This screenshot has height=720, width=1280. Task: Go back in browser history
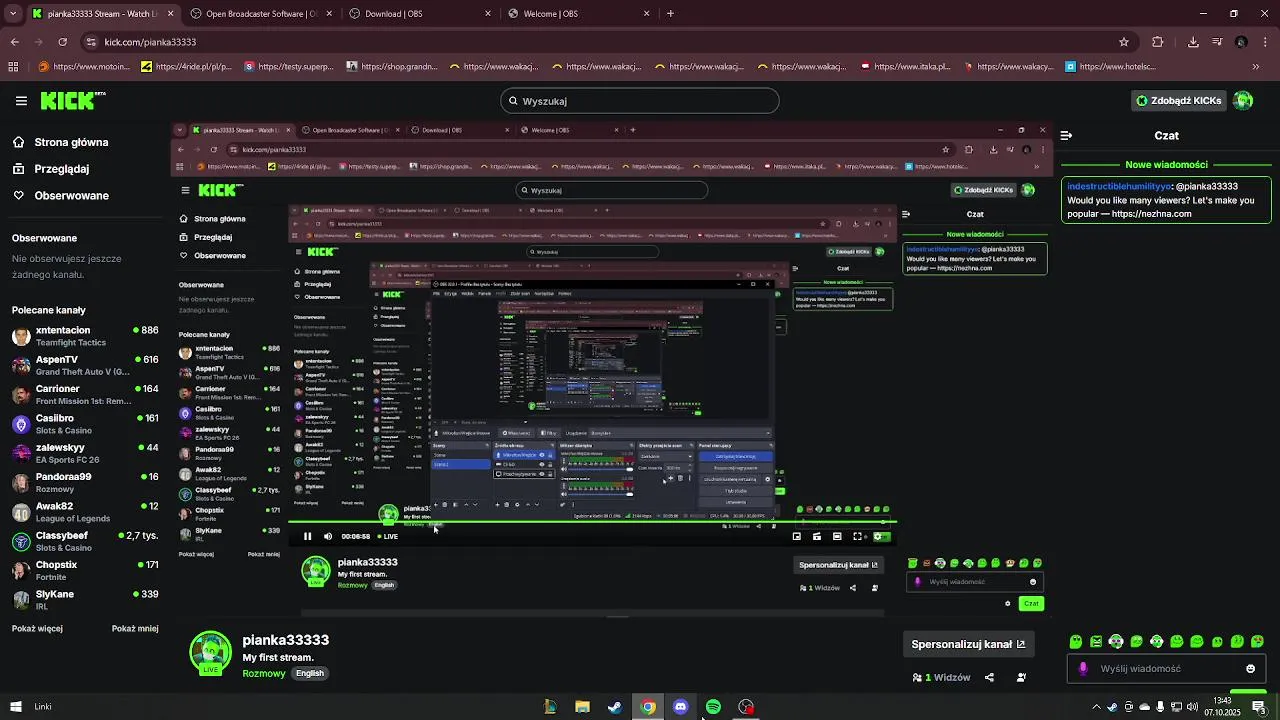(x=15, y=42)
